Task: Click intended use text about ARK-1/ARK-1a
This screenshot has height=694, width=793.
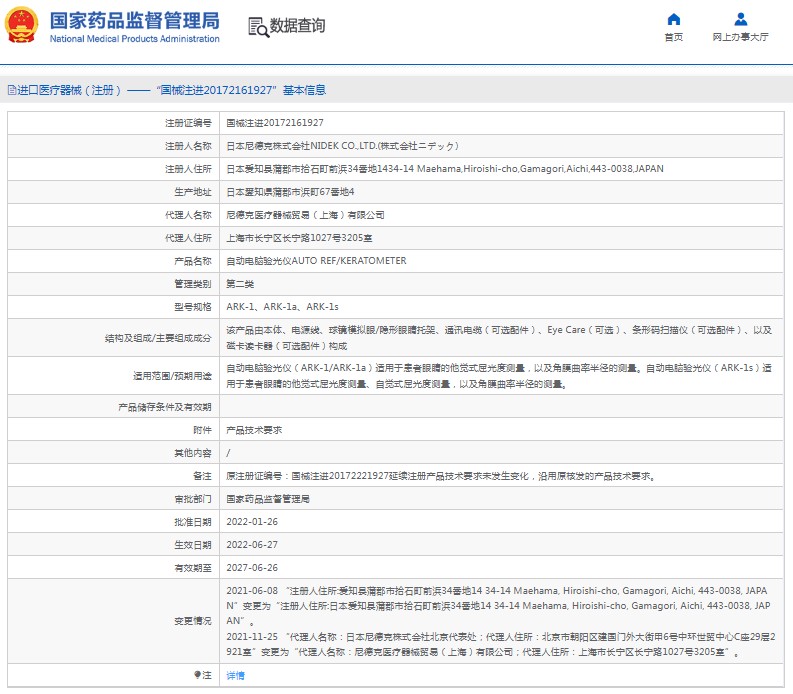Action: [x=499, y=376]
